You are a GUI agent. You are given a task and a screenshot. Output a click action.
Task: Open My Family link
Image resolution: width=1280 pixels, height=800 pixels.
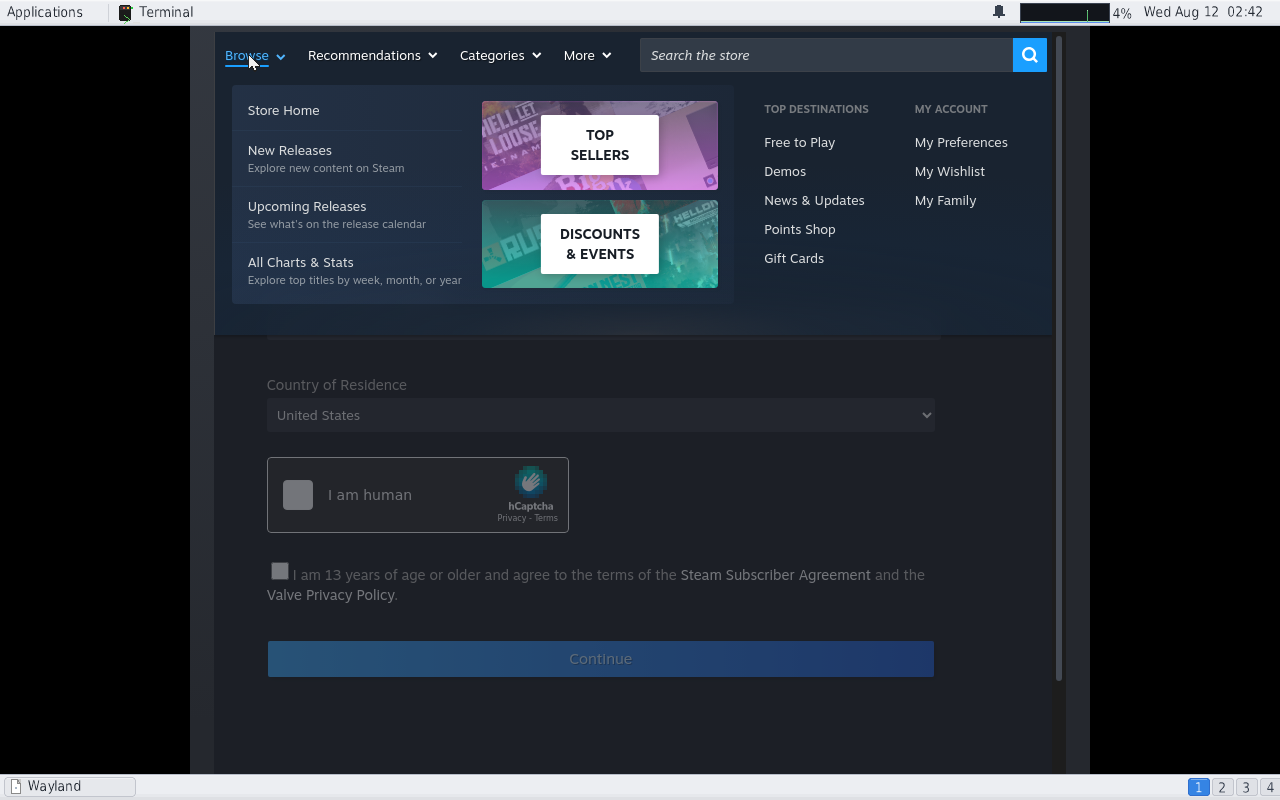[x=945, y=200]
